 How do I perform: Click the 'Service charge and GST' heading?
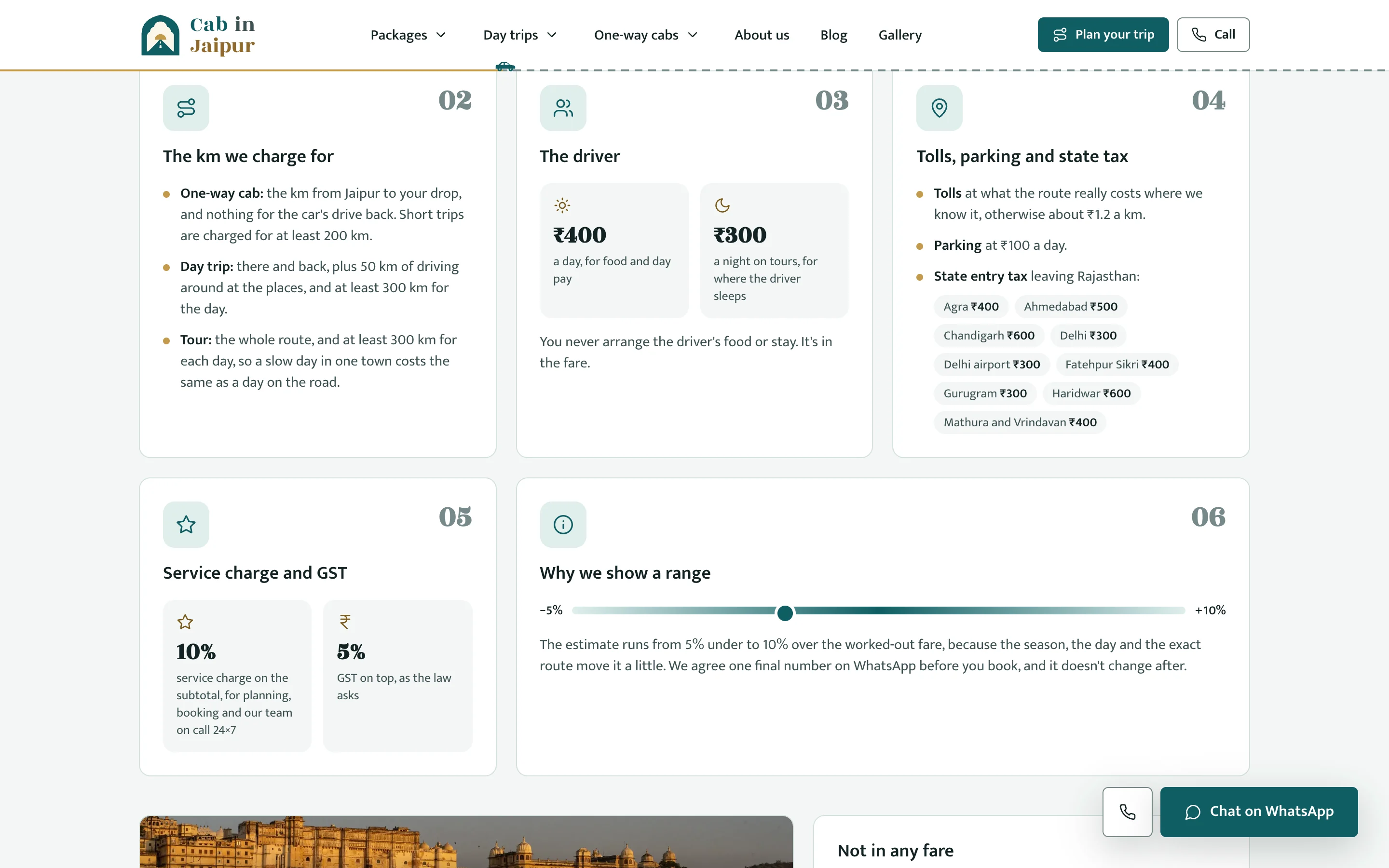pyautogui.click(x=255, y=573)
